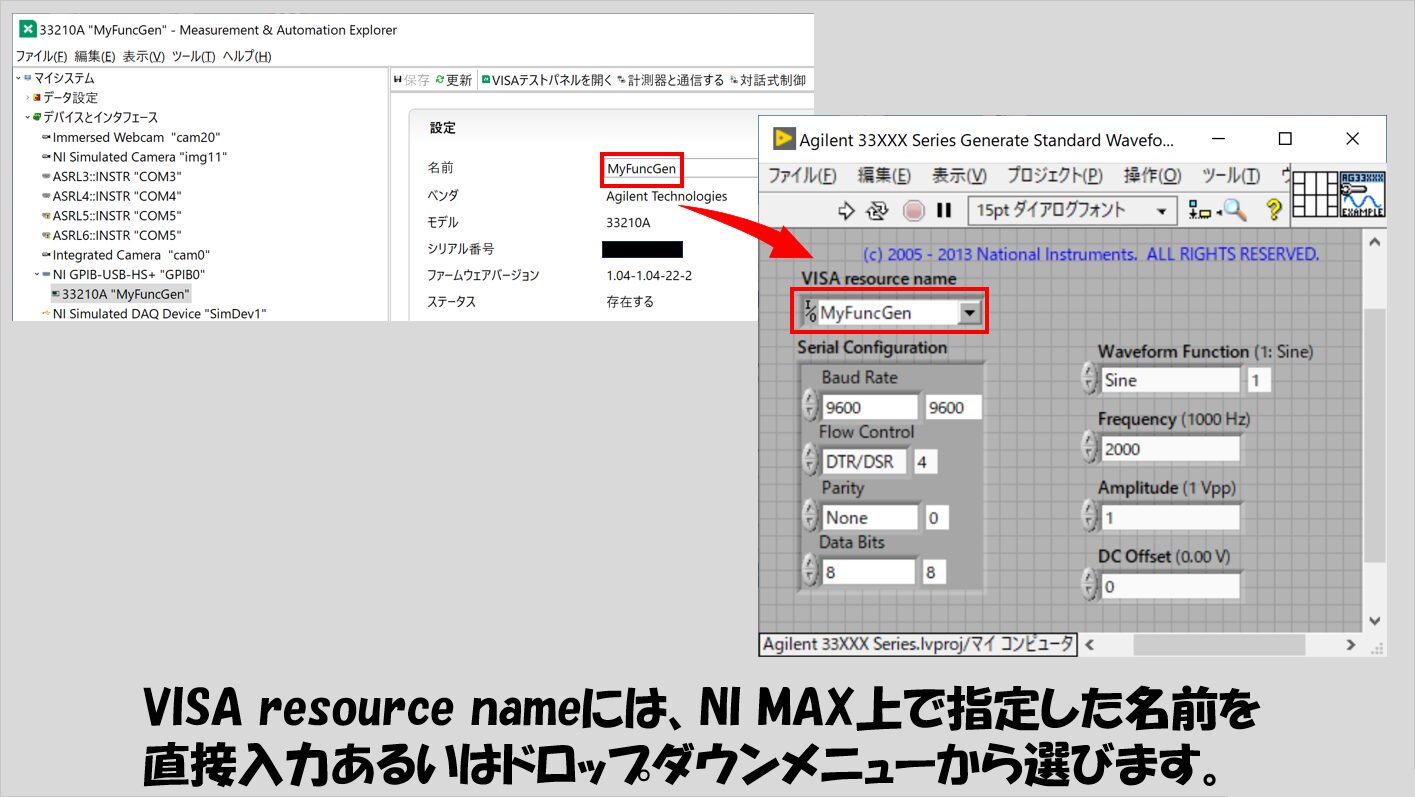
Task: Select 33210A "MyFuncGen" in the device tree
Action: coord(119,294)
